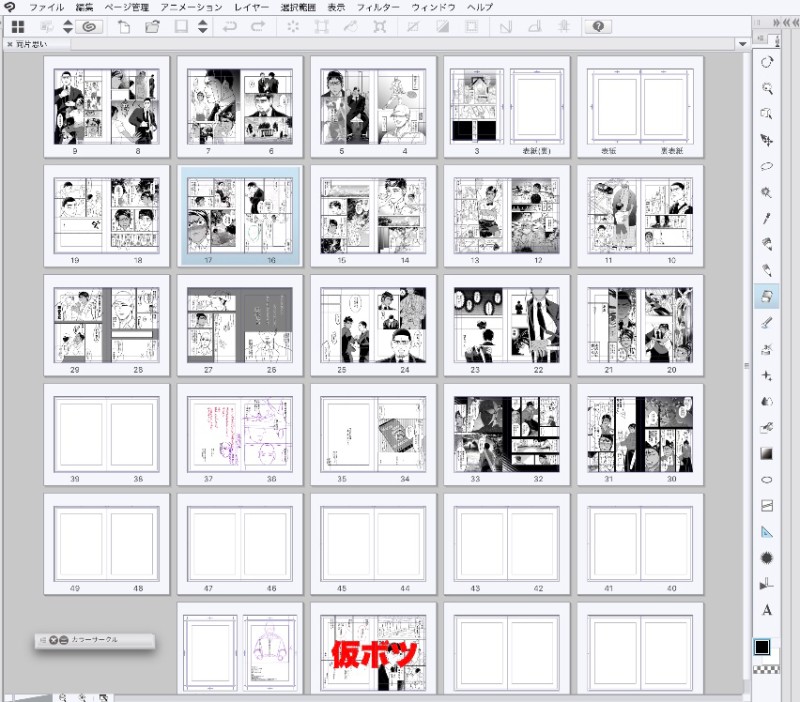Select the Zoom magnifier tool
Image resolution: width=800 pixels, height=702 pixels.
point(766,88)
